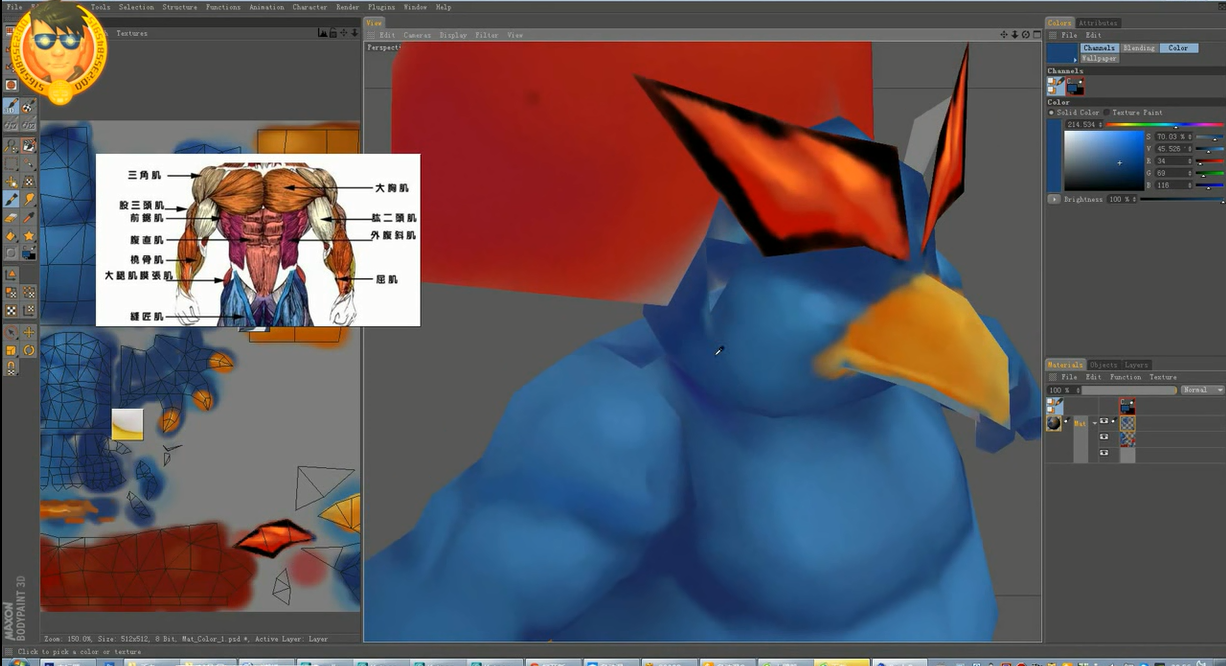This screenshot has width=1226, height=666.
Task: Select the Solid Color radio button
Action: pyautogui.click(x=1051, y=113)
